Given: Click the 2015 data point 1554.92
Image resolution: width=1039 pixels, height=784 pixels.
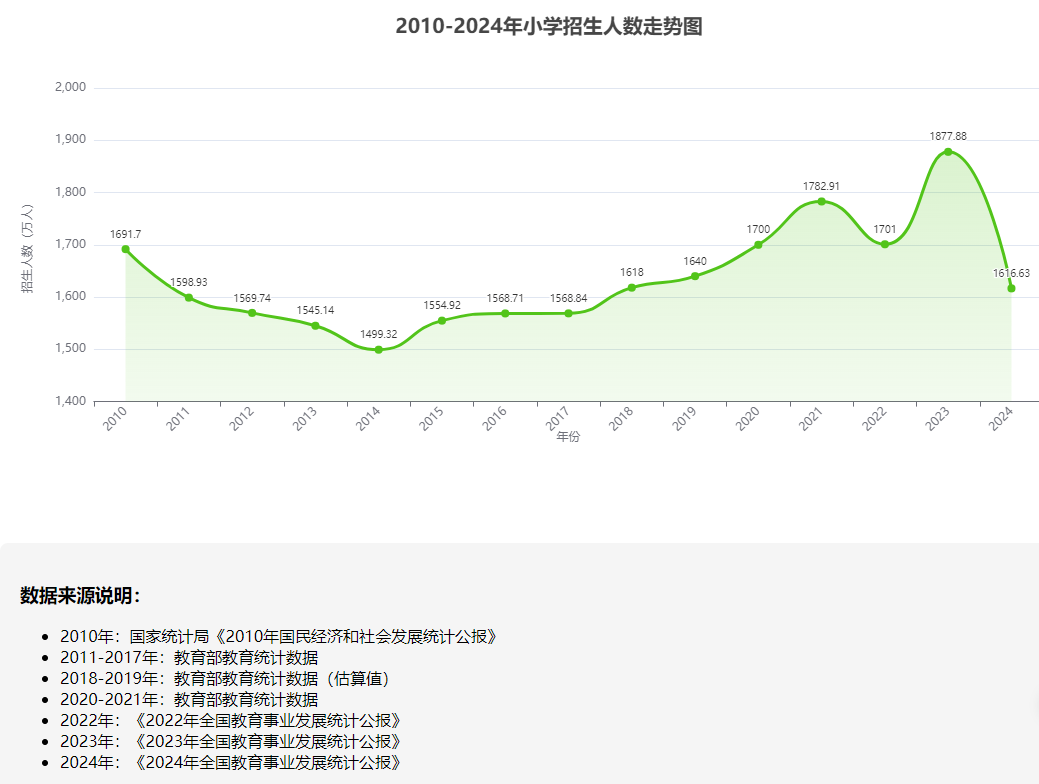Looking at the screenshot, I should coord(442,320).
